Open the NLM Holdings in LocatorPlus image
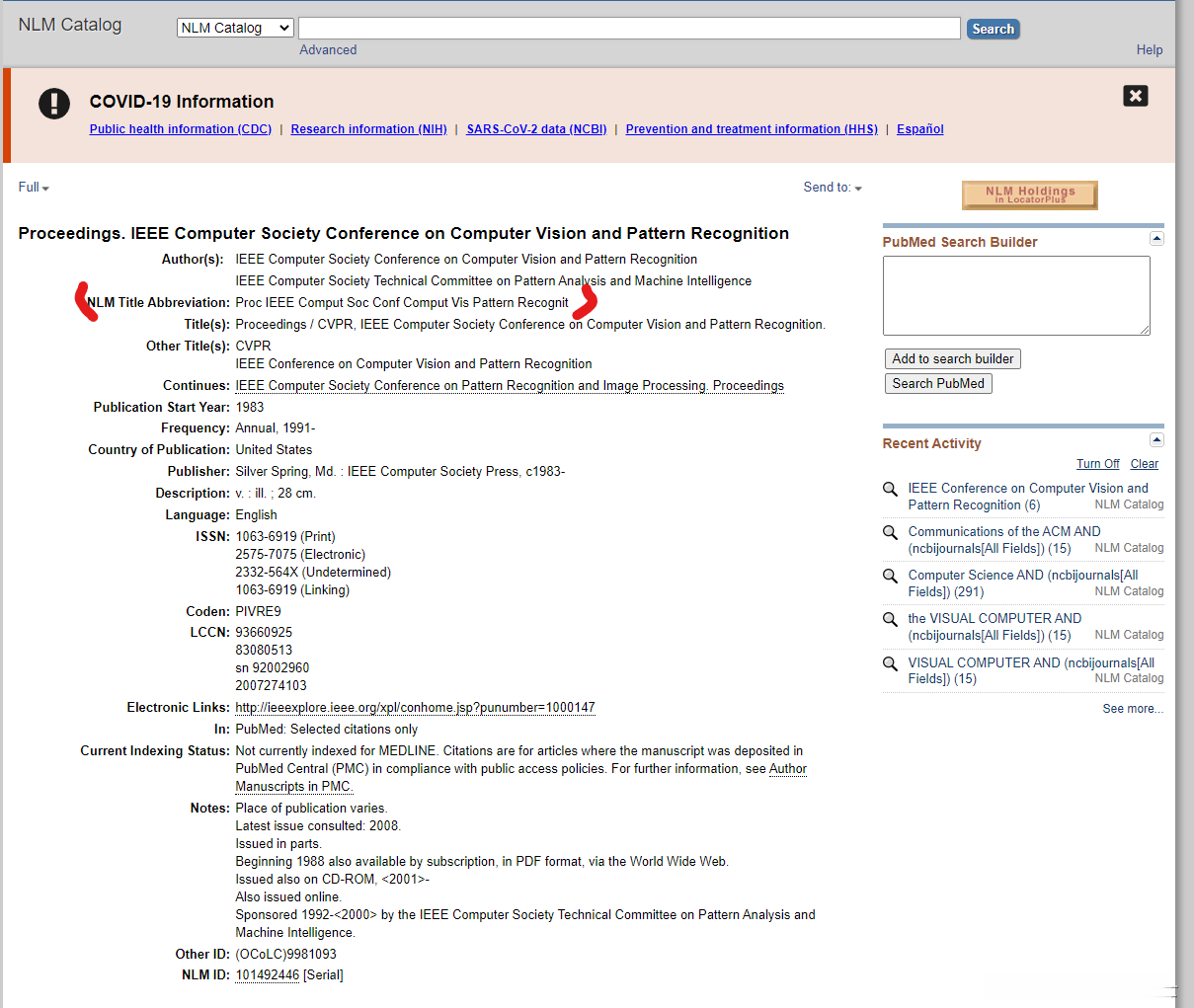 1030,195
